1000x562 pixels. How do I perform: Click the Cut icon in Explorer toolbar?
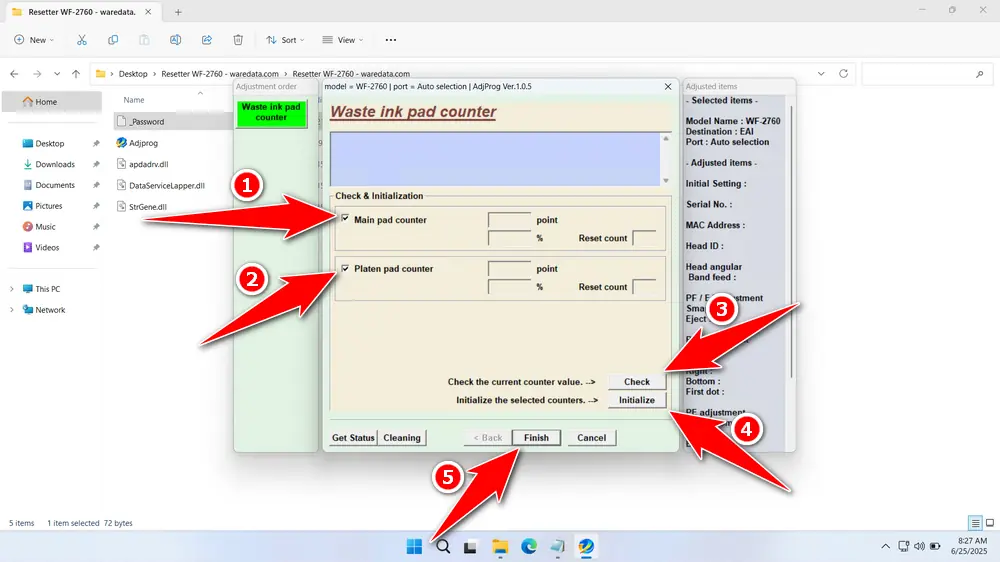pyautogui.click(x=82, y=40)
